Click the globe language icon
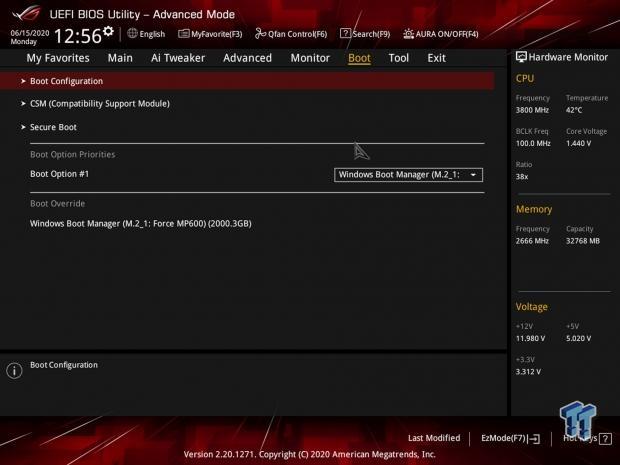The image size is (620, 465). pyautogui.click(x=132, y=34)
